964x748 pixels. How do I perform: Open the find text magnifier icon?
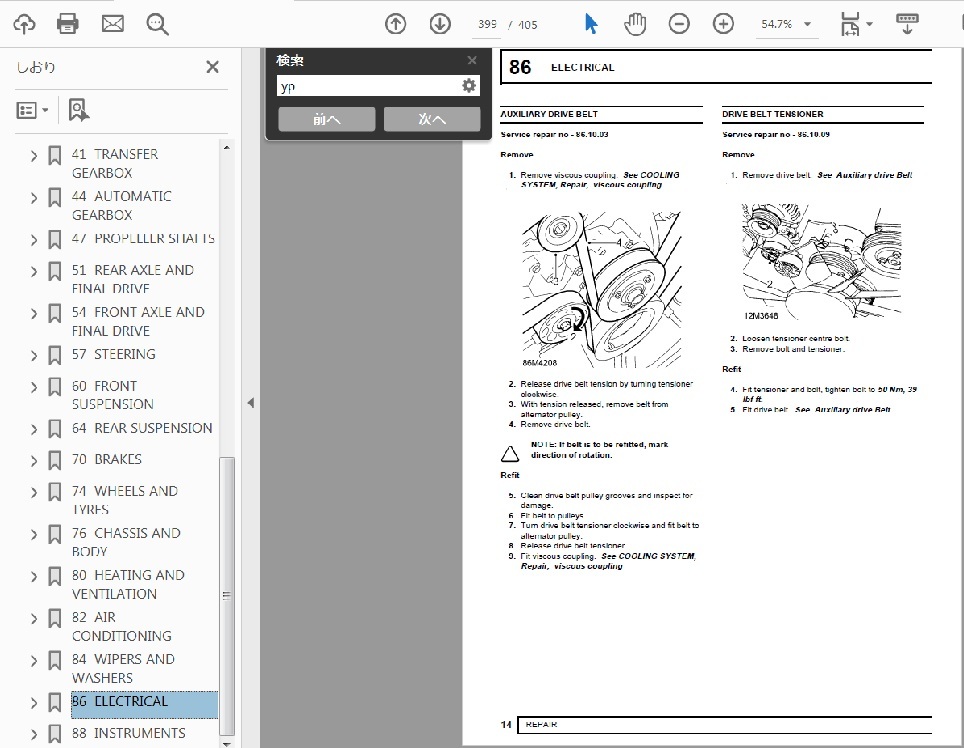[x=157, y=25]
